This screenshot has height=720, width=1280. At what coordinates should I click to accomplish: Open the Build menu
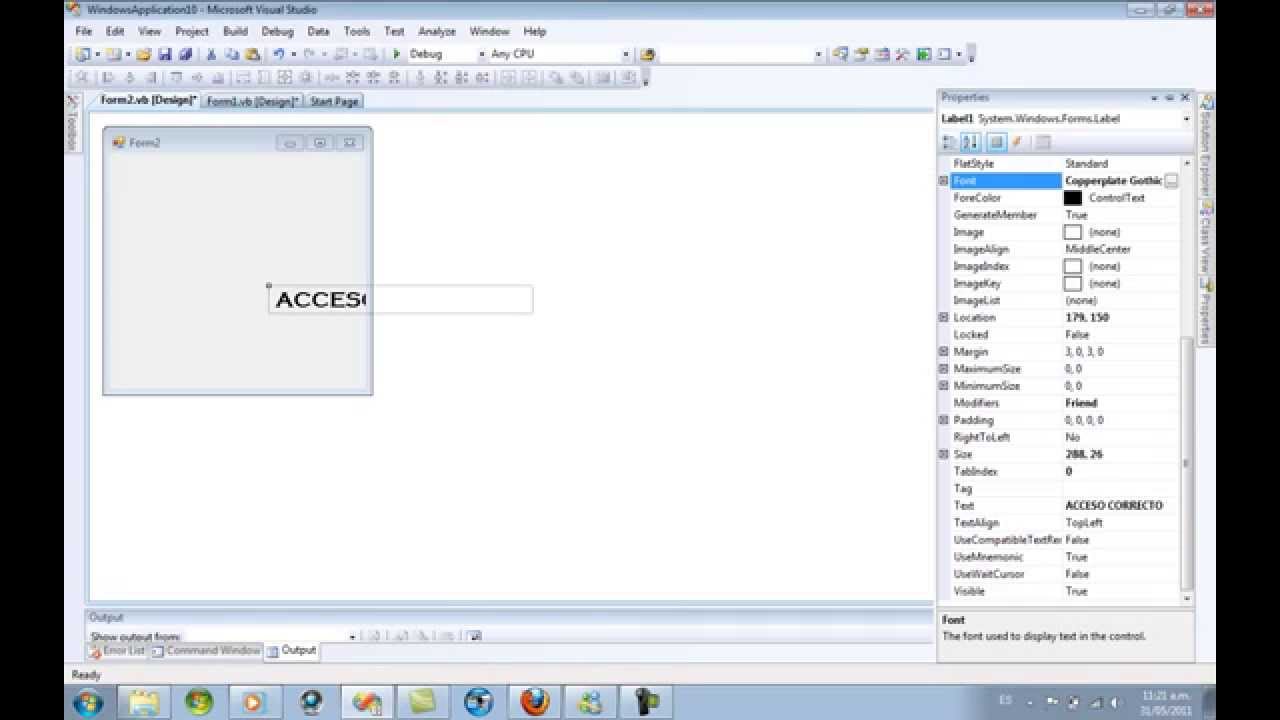(235, 32)
